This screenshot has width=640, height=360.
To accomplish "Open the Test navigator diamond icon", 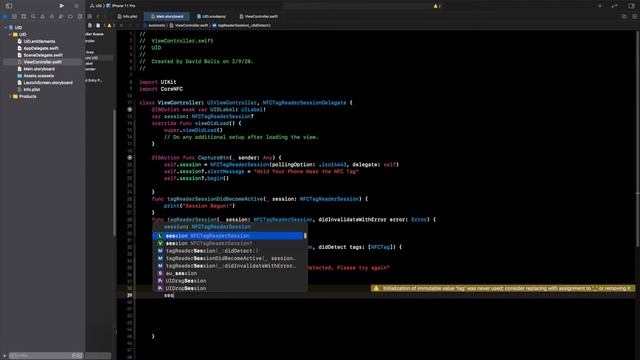I will point(52,16).
